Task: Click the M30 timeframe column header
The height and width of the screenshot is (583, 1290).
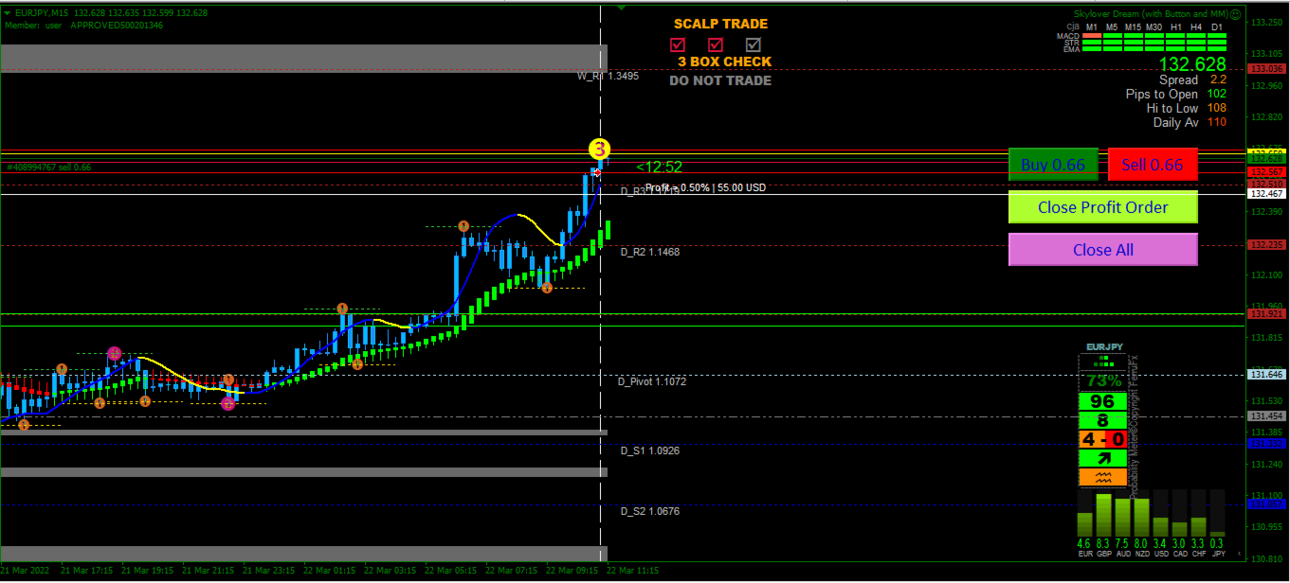Action: pos(1154,26)
